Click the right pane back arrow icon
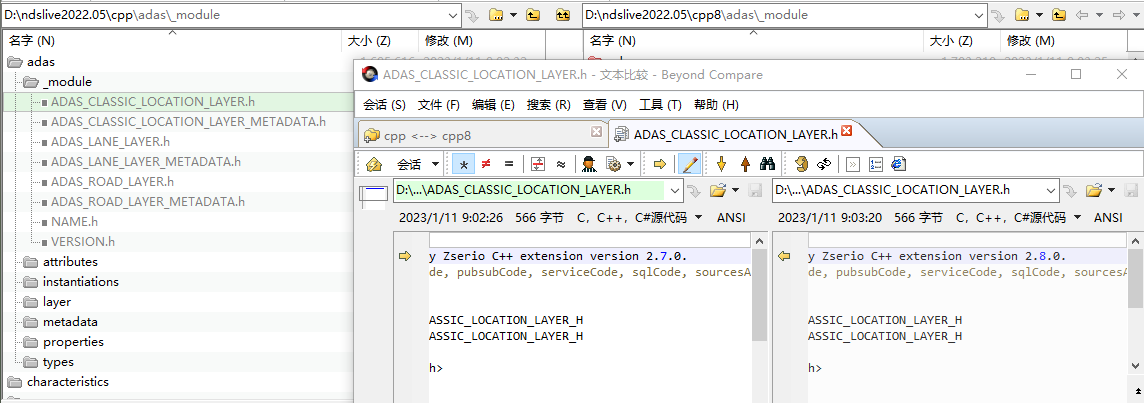 point(1083,15)
